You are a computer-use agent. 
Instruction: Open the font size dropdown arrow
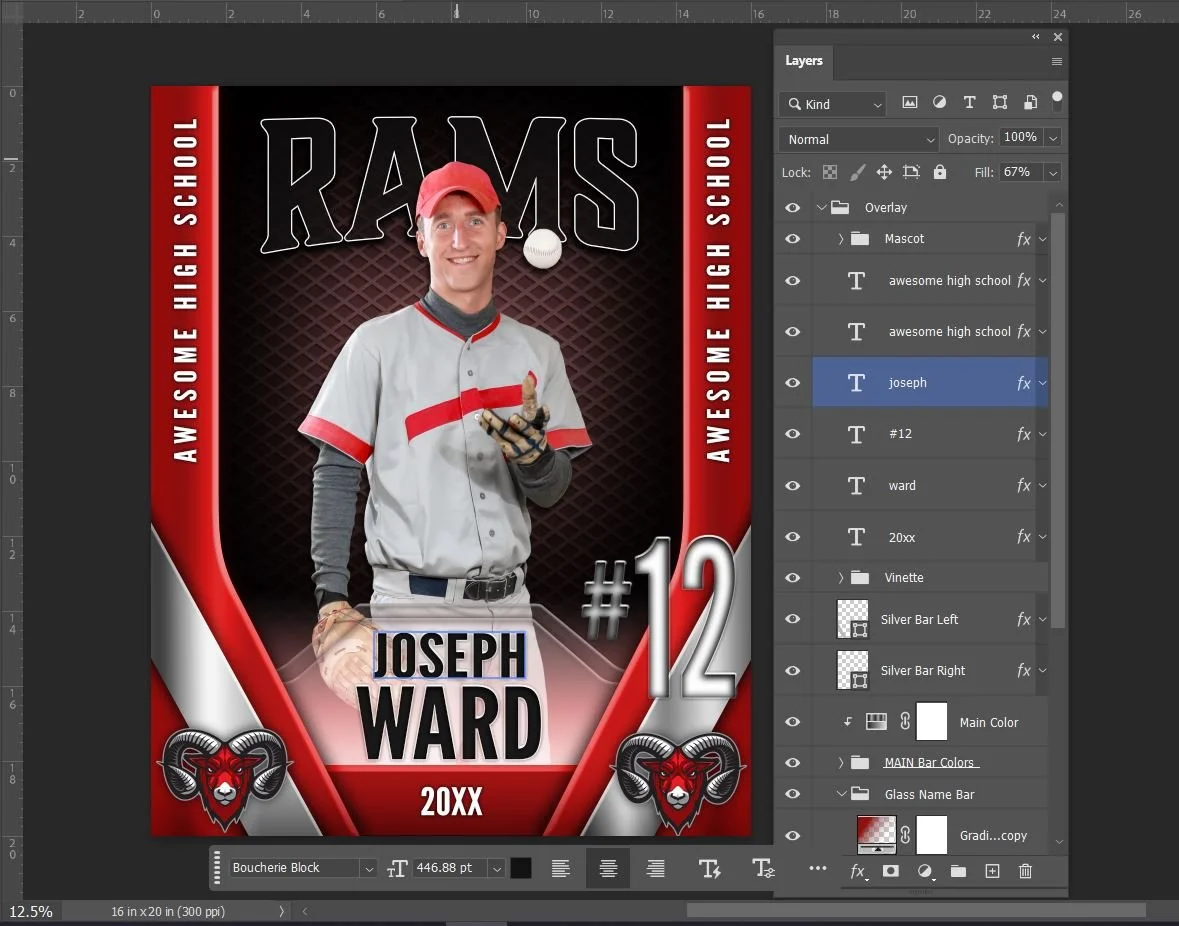[497, 869]
